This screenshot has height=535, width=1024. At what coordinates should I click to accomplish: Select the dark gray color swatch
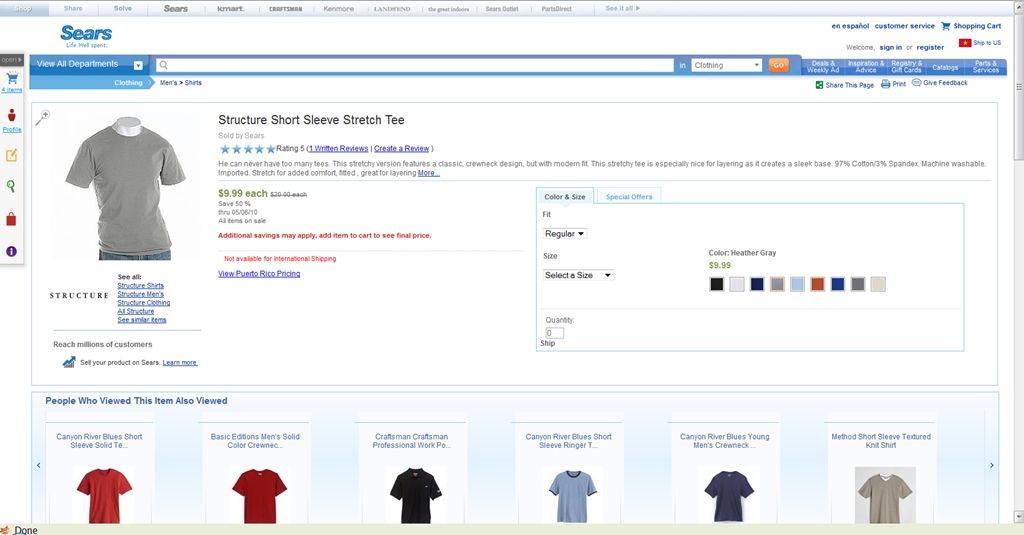[x=858, y=284]
